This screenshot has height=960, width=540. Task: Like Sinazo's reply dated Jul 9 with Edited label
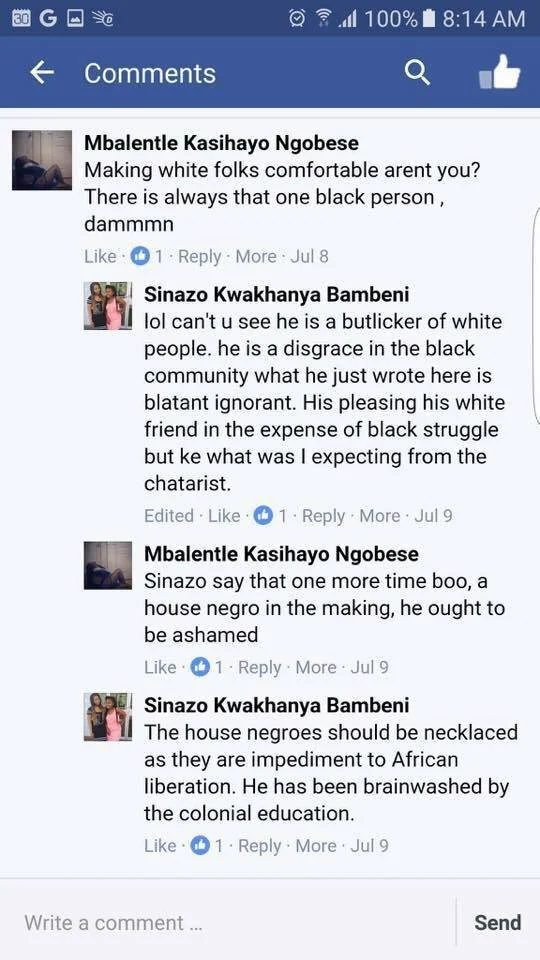224,516
